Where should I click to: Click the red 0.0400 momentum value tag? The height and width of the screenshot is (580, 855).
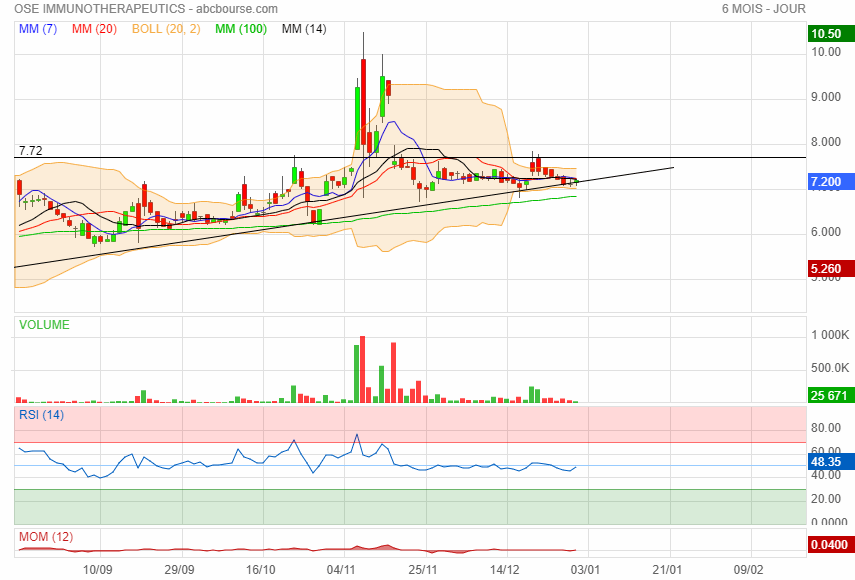pyautogui.click(x=830, y=545)
